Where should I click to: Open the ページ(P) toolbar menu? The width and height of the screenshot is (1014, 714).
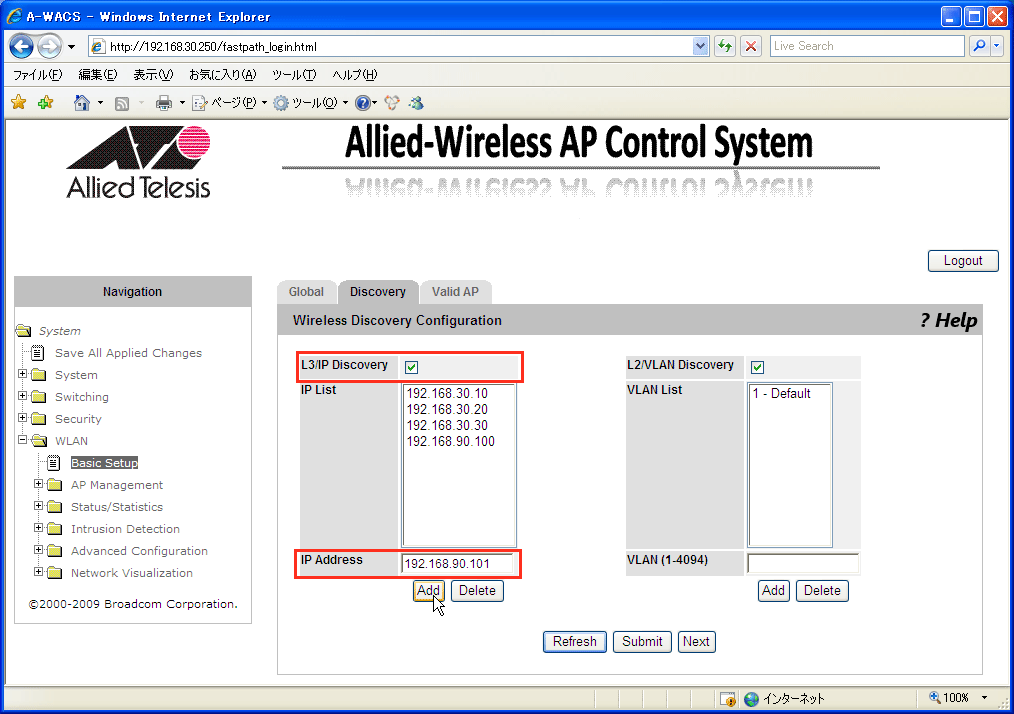click(x=230, y=103)
